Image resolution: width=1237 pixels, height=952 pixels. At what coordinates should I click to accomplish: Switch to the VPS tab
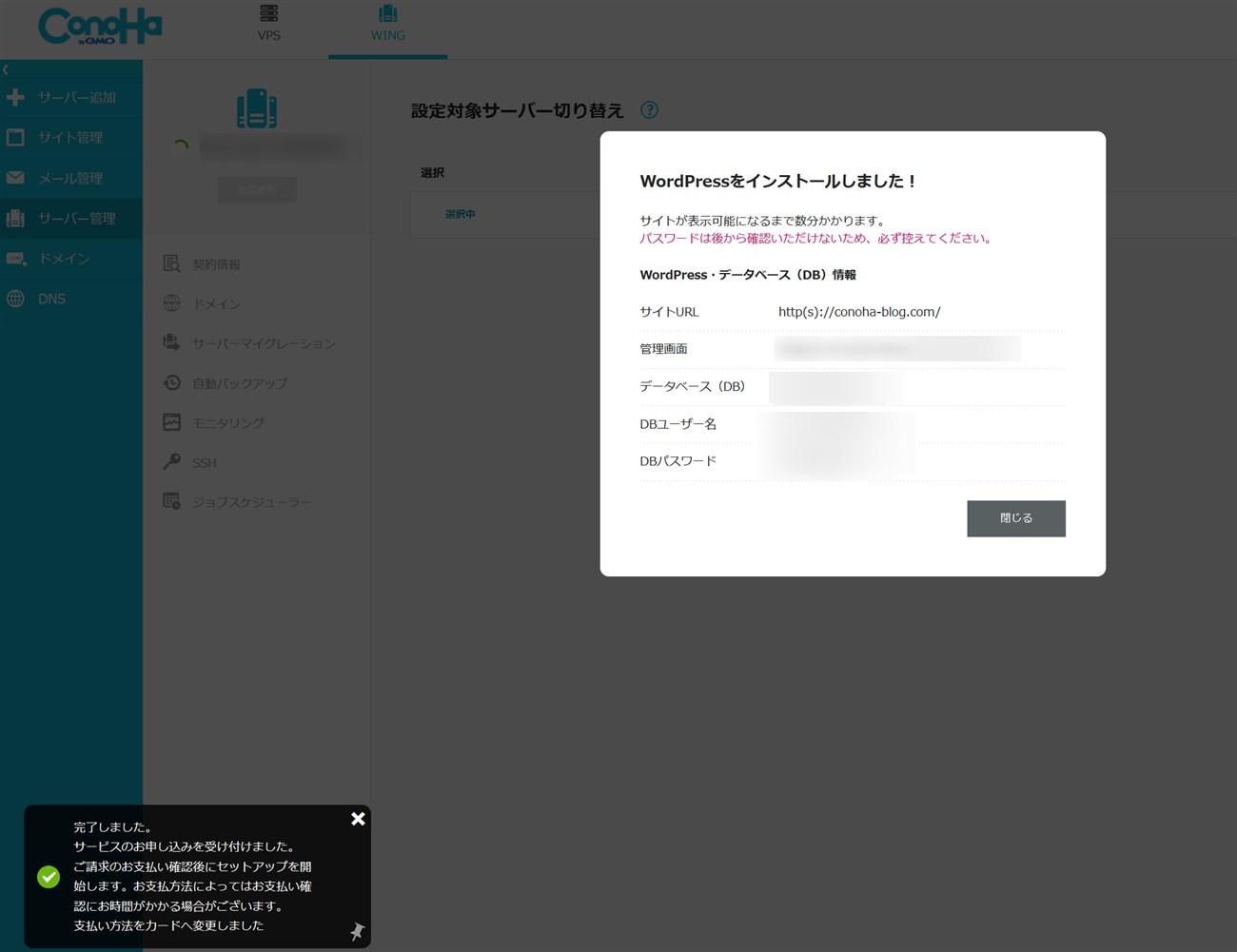[269, 24]
